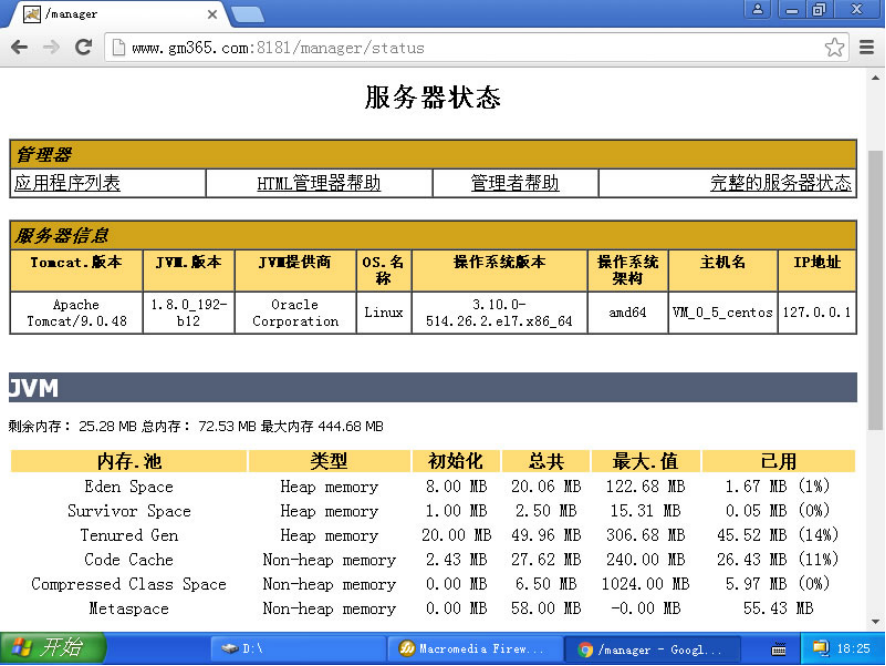
Task: Reload the page with refresh icon
Action: pos(84,47)
